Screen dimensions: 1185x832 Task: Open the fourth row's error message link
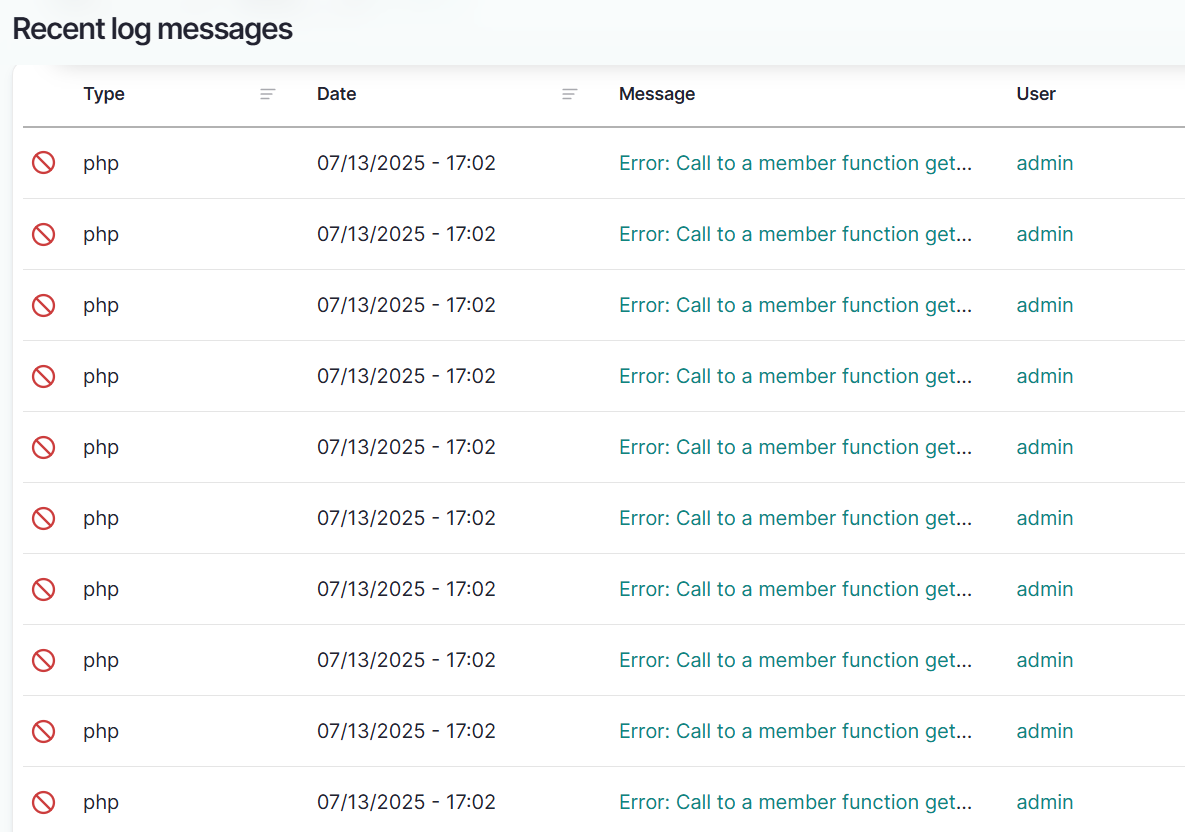[x=795, y=376]
